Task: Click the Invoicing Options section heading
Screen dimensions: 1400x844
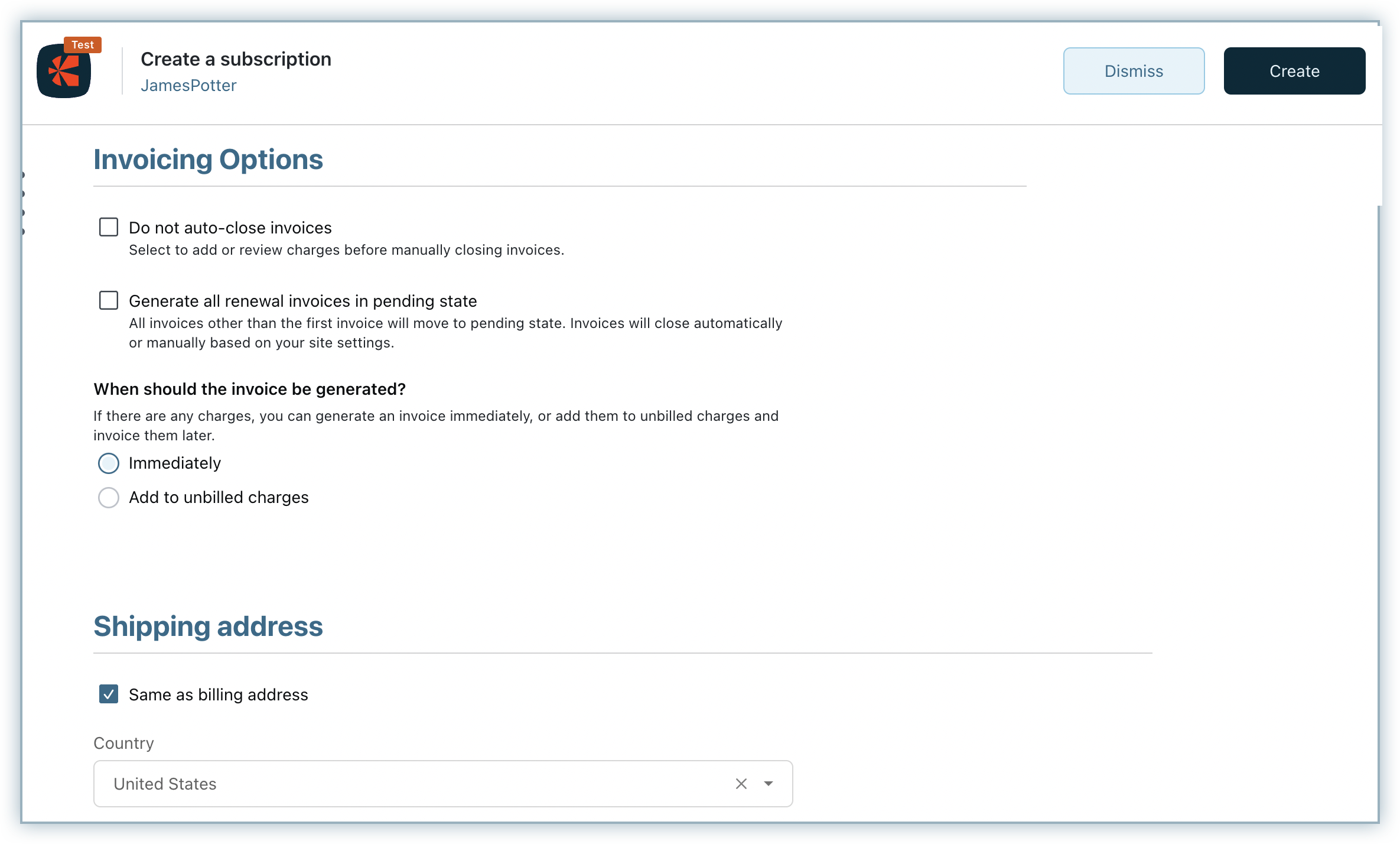Action: 208,160
